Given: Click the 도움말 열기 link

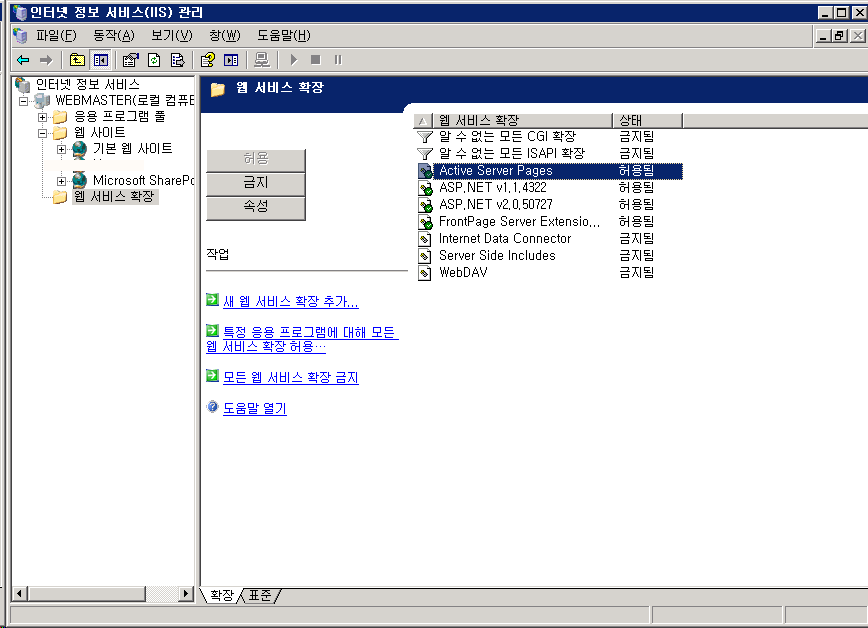Looking at the screenshot, I should [255, 408].
